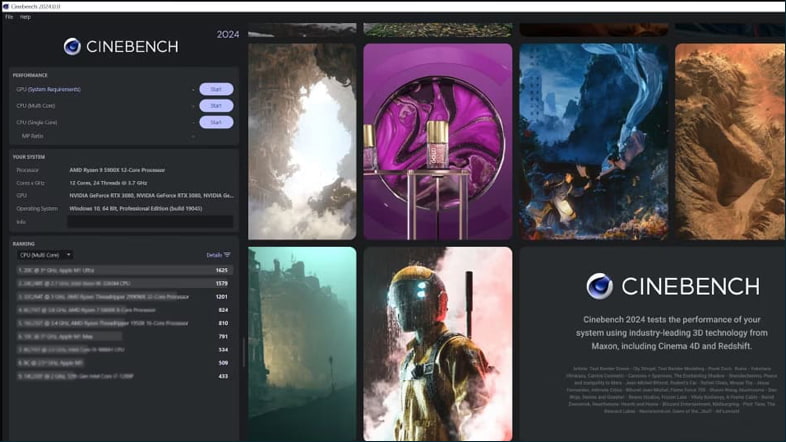Open the Help menu

(x=25, y=17)
